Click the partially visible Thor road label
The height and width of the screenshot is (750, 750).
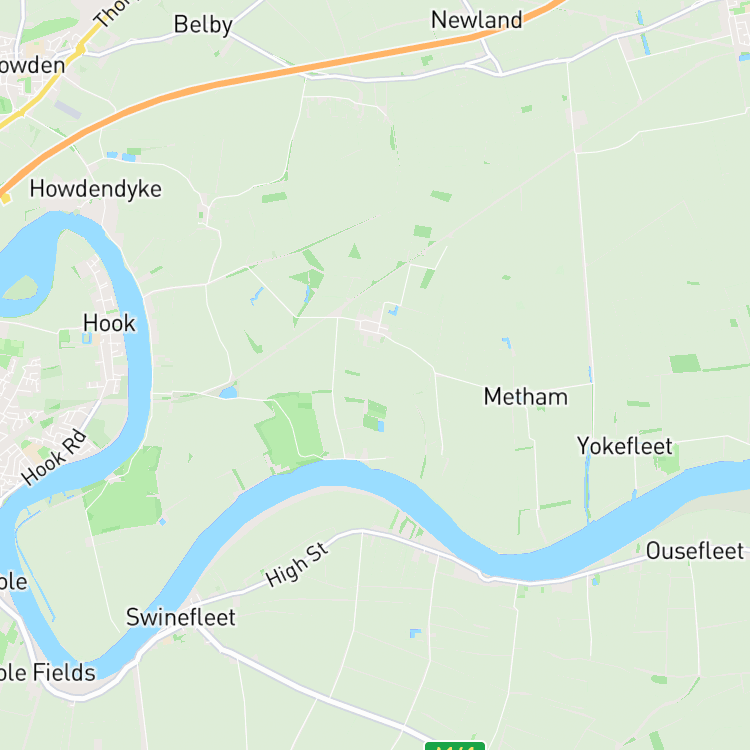tap(112, 12)
